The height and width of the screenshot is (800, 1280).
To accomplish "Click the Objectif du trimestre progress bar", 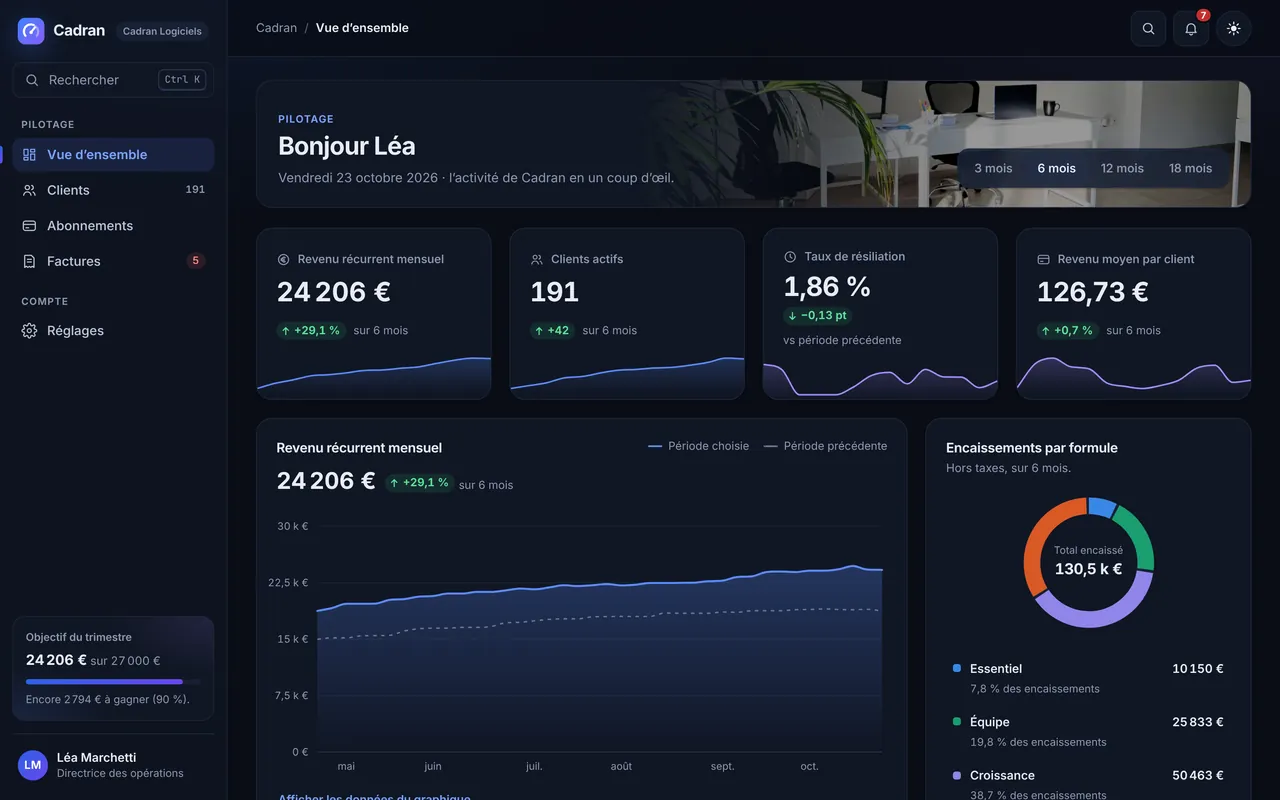I will [x=113, y=682].
